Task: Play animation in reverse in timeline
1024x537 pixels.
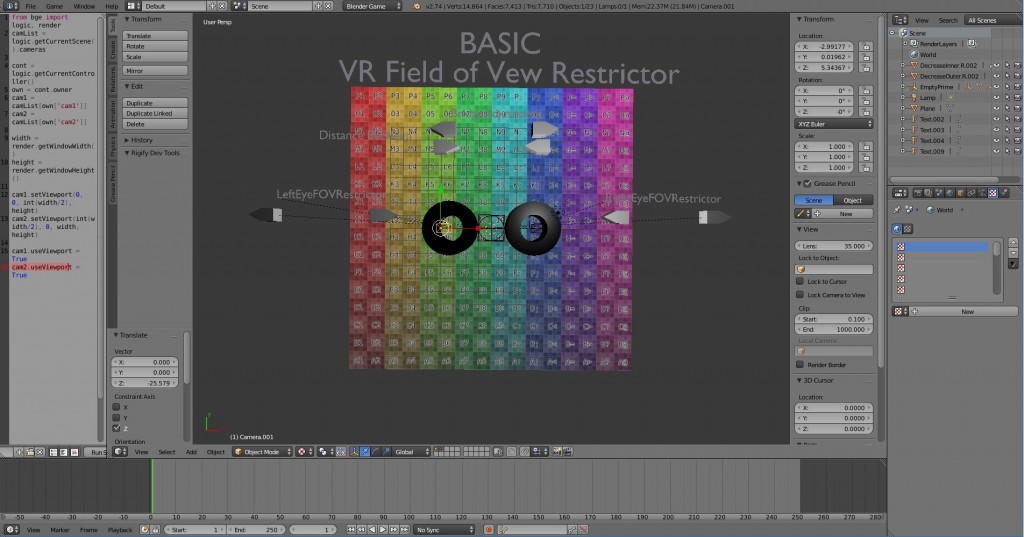Action: point(372,530)
